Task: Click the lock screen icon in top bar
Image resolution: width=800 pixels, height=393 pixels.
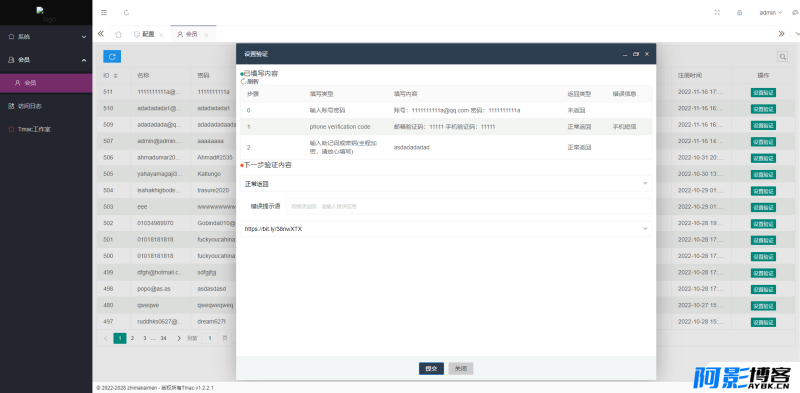Action: pos(739,12)
